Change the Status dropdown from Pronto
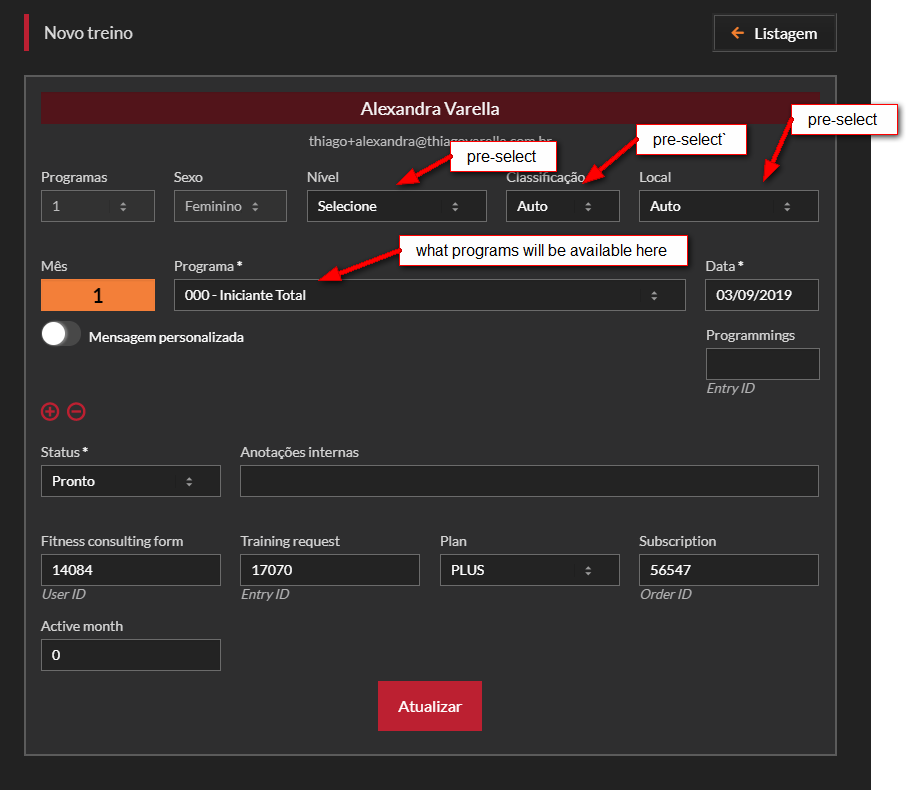 click(130, 481)
